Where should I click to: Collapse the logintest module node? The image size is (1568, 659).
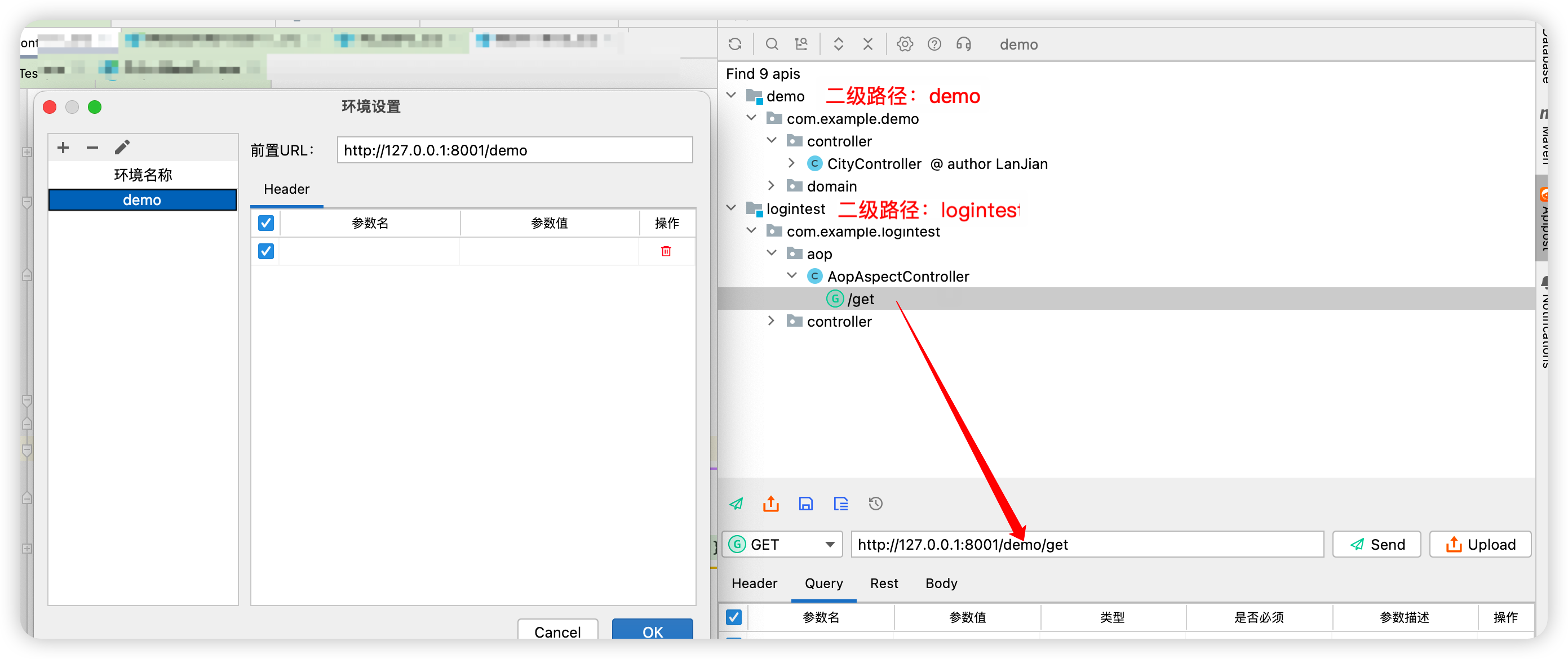tap(732, 208)
